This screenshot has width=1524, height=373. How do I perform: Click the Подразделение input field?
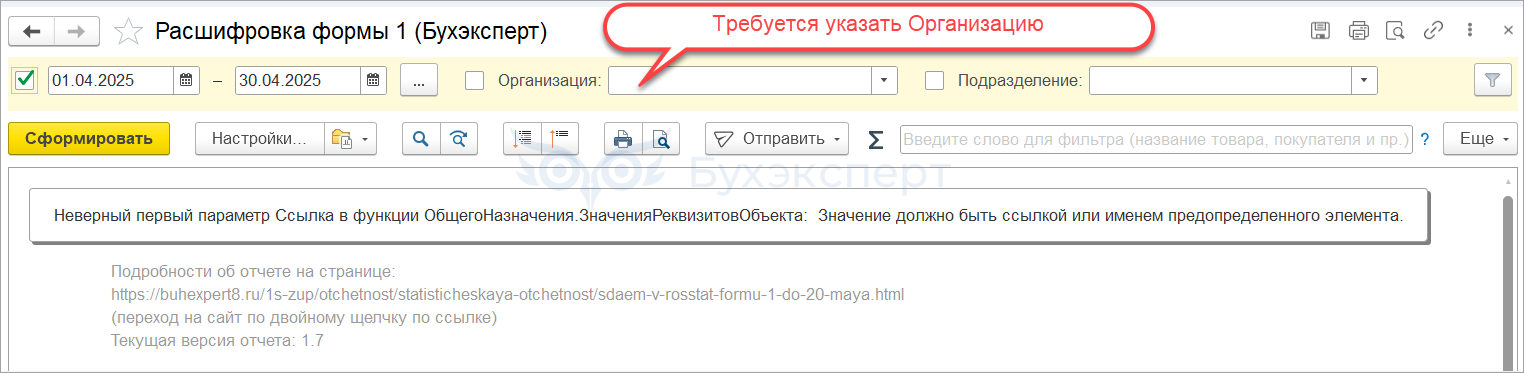pyautogui.click(x=1220, y=81)
